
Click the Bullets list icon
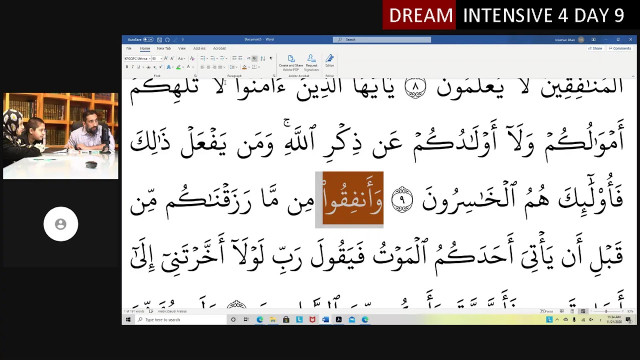click(x=203, y=58)
